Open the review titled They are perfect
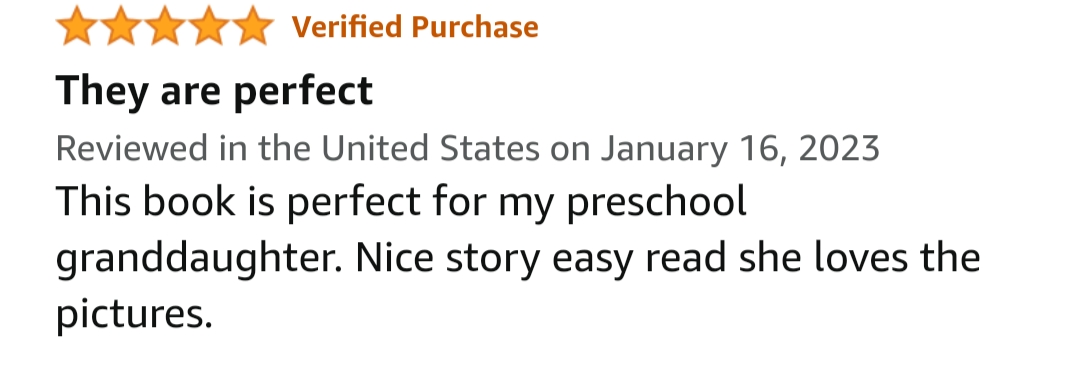The width and height of the screenshot is (1080, 365). (x=214, y=92)
